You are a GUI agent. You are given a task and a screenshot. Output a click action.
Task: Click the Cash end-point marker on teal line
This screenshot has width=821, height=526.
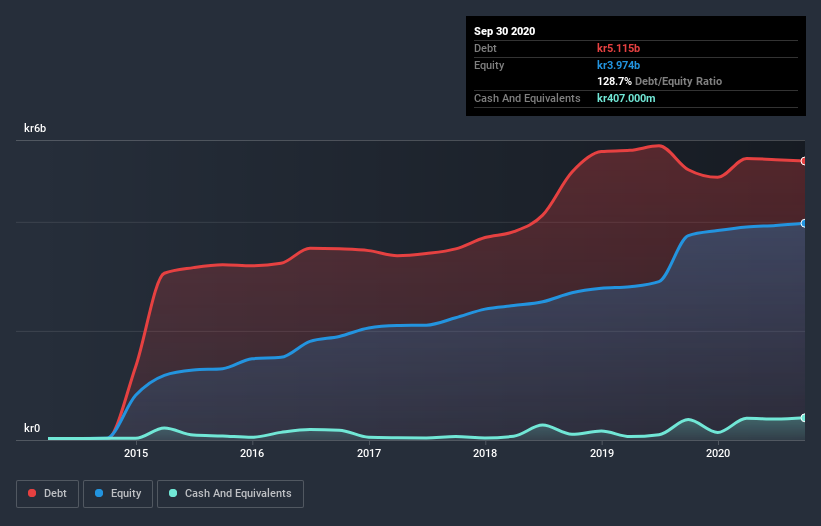(804, 418)
